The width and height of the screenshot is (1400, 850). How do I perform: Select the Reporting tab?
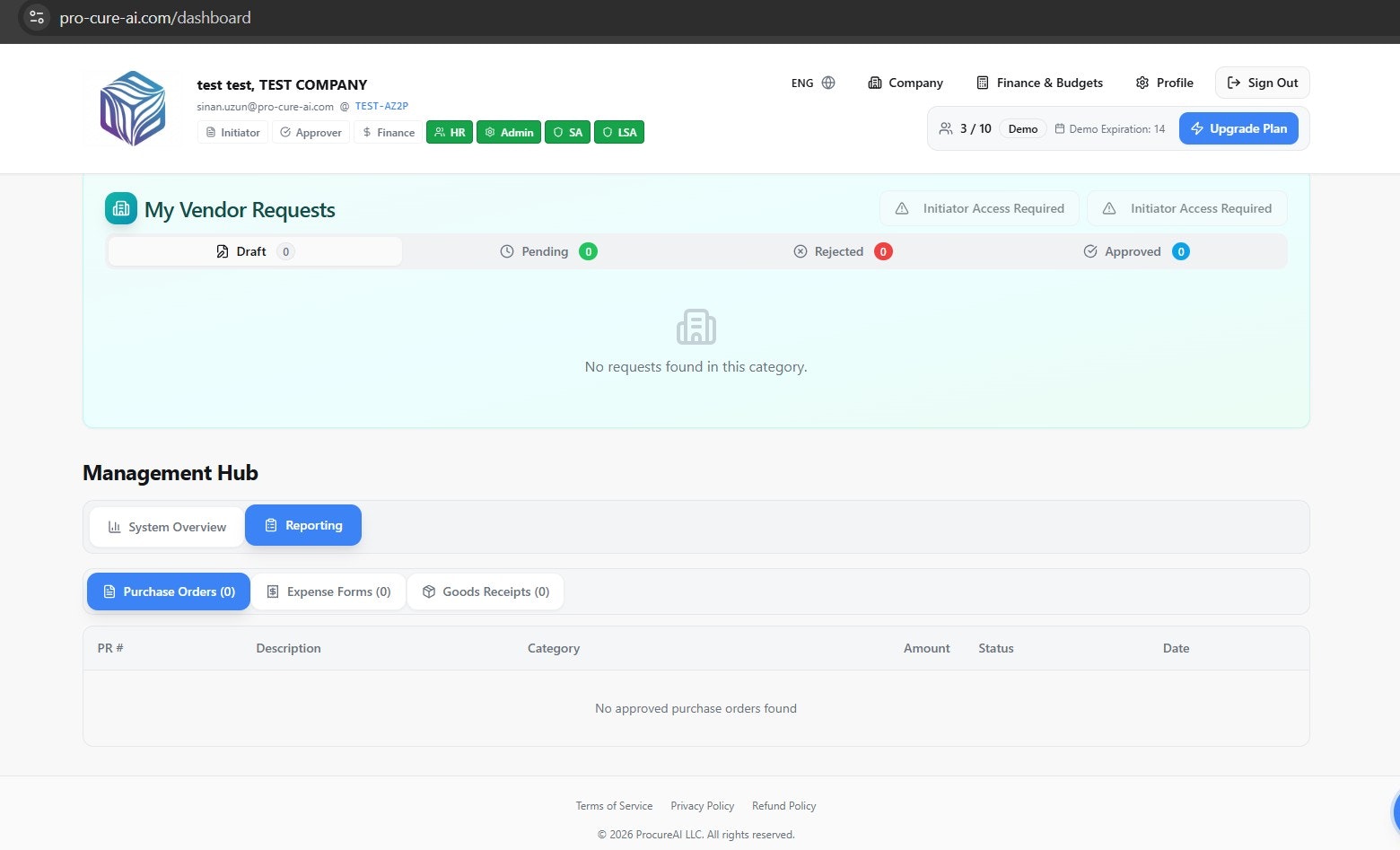coord(303,525)
